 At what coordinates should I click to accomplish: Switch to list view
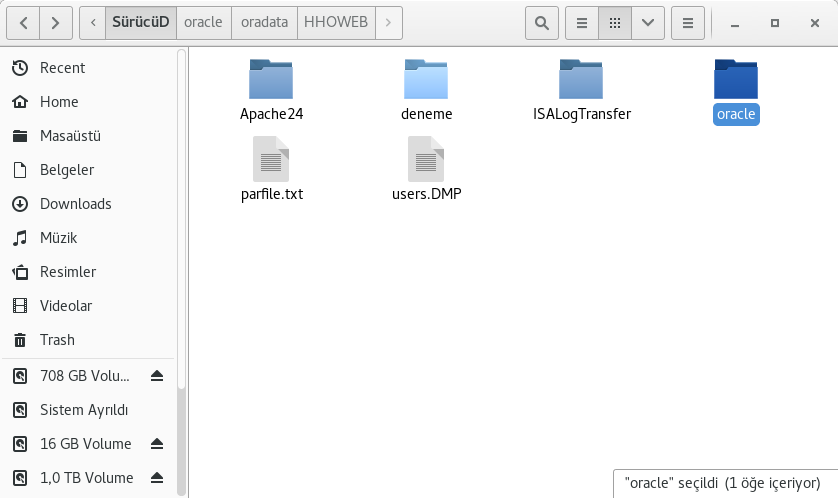click(x=581, y=21)
